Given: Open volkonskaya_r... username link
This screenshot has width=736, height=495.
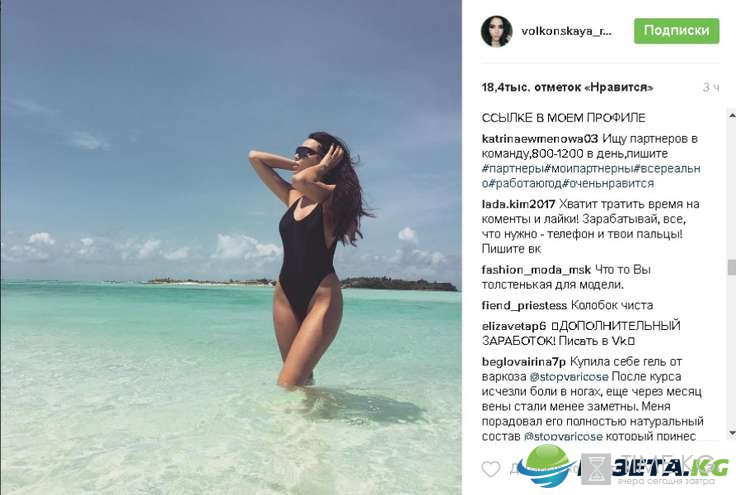Looking at the screenshot, I should [x=567, y=31].
